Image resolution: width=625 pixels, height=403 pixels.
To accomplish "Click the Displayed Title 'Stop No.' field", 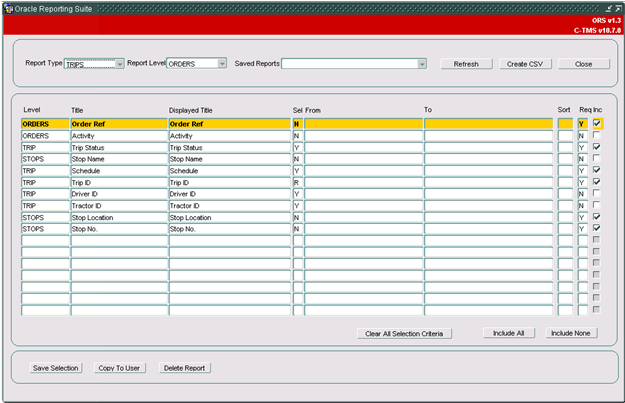I will (229, 229).
